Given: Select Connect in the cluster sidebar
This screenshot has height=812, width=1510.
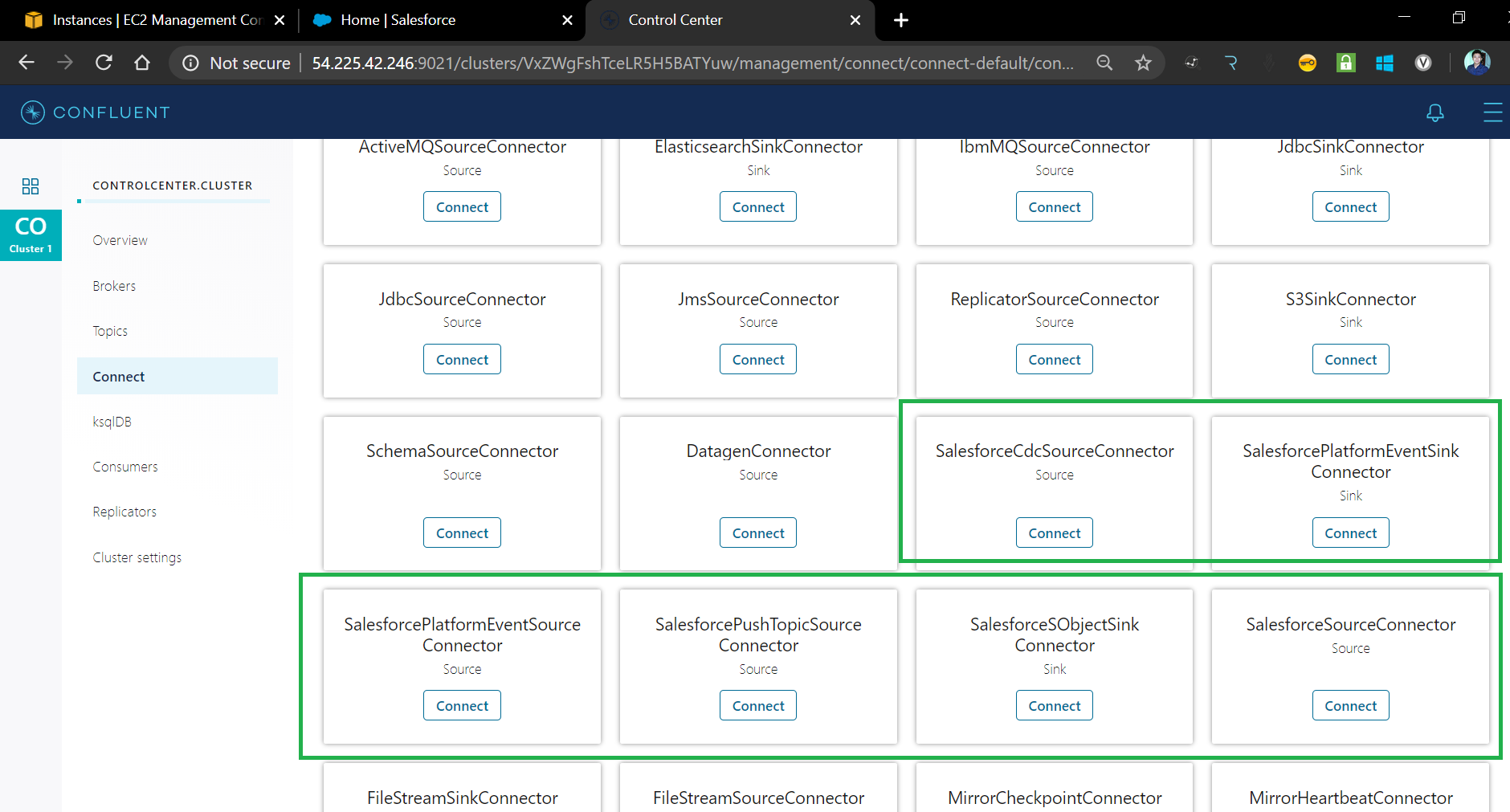Looking at the screenshot, I should click(x=178, y=376).
